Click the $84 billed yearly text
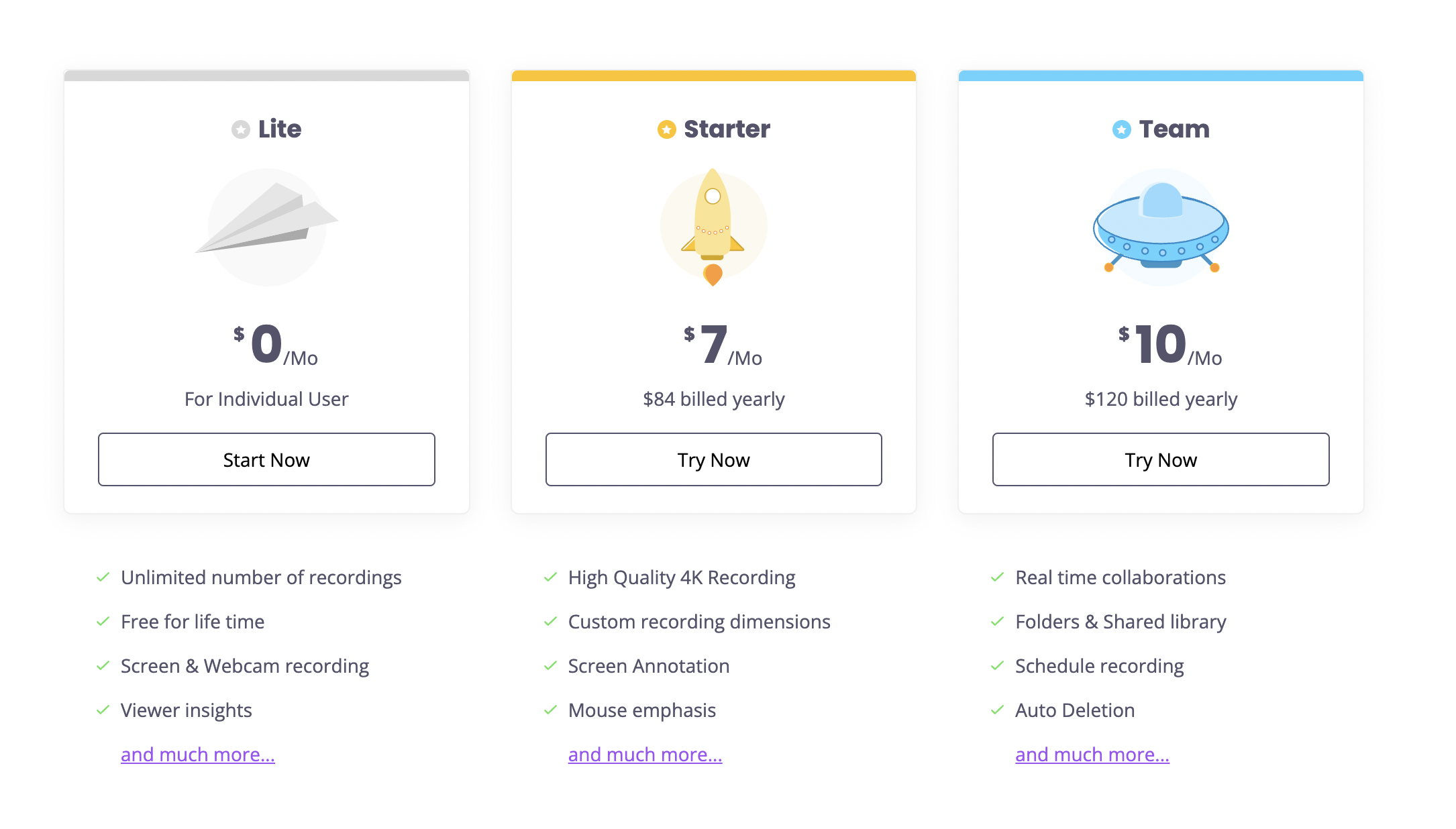The height and width of the screenshot is (829, 1456). tap(714, 399)
